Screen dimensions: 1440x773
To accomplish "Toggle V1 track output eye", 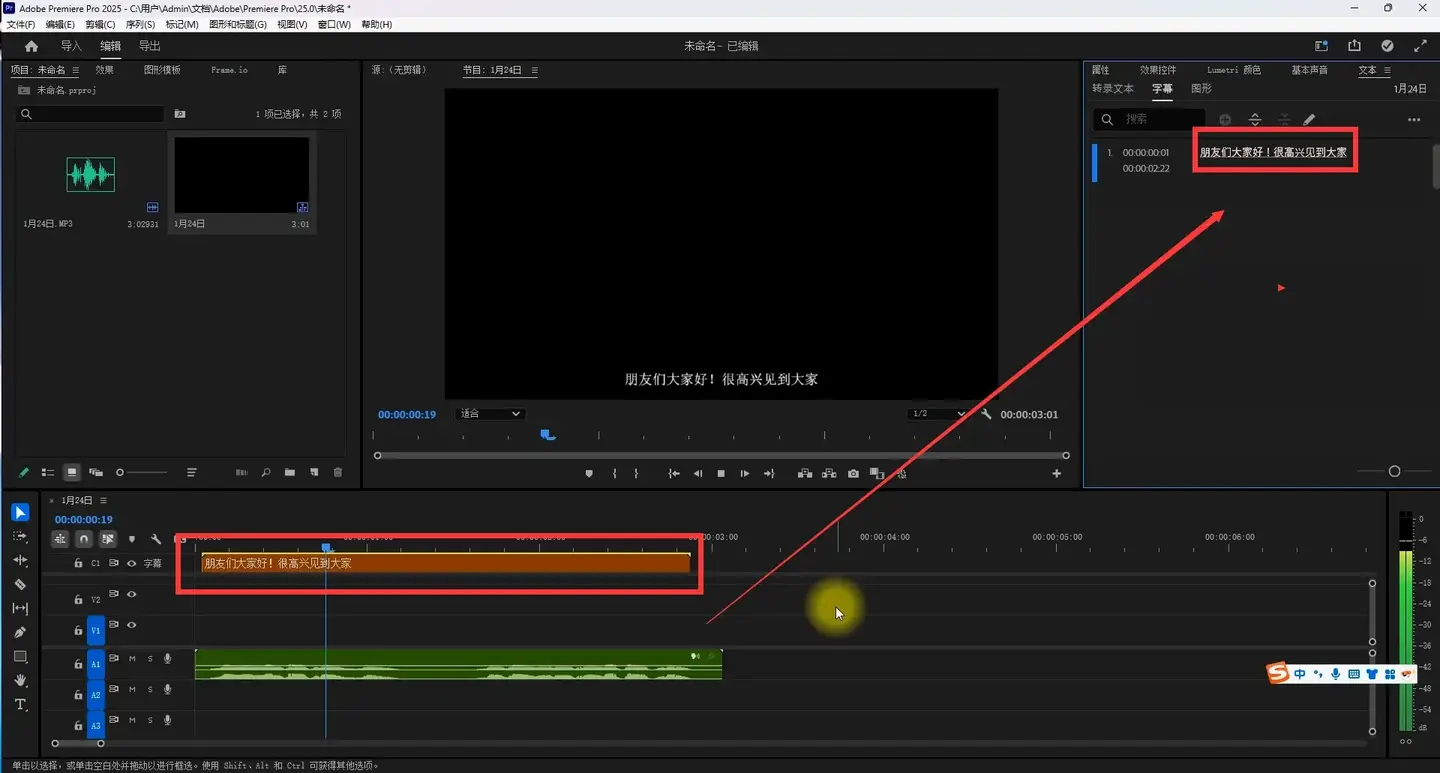I will 131,626.
